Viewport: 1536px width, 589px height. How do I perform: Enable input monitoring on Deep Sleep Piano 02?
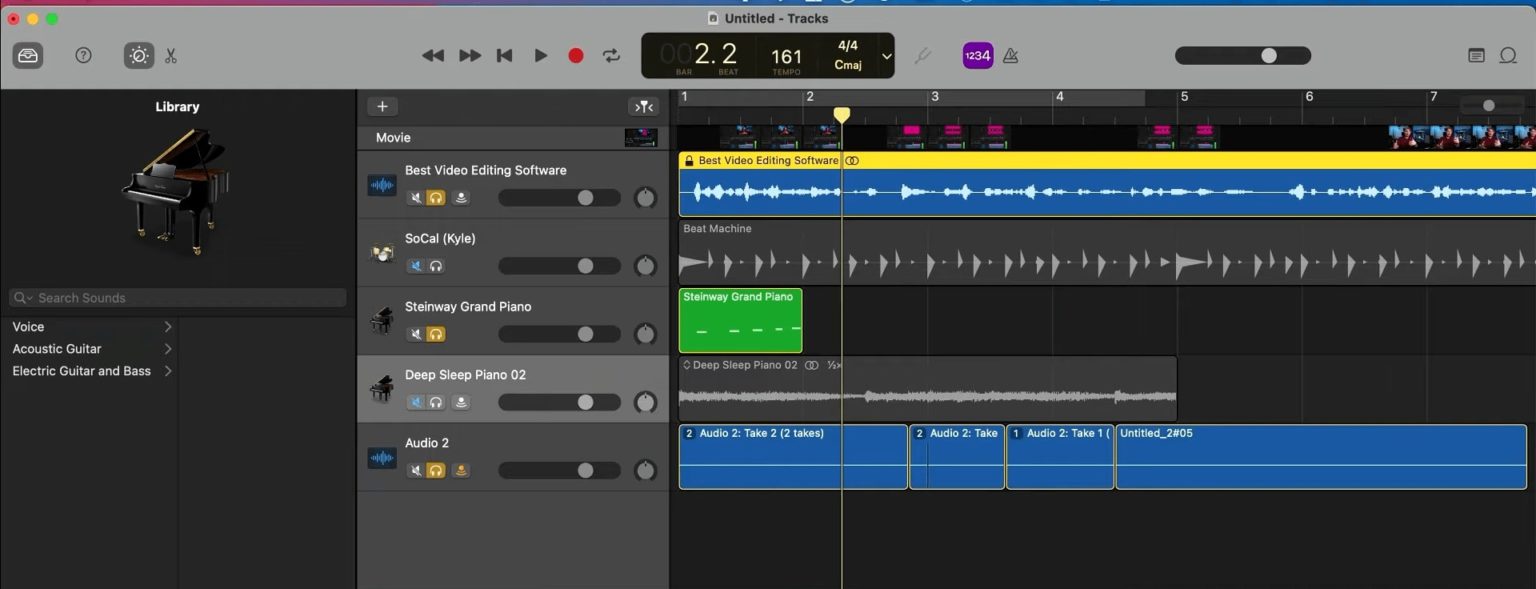461,402
